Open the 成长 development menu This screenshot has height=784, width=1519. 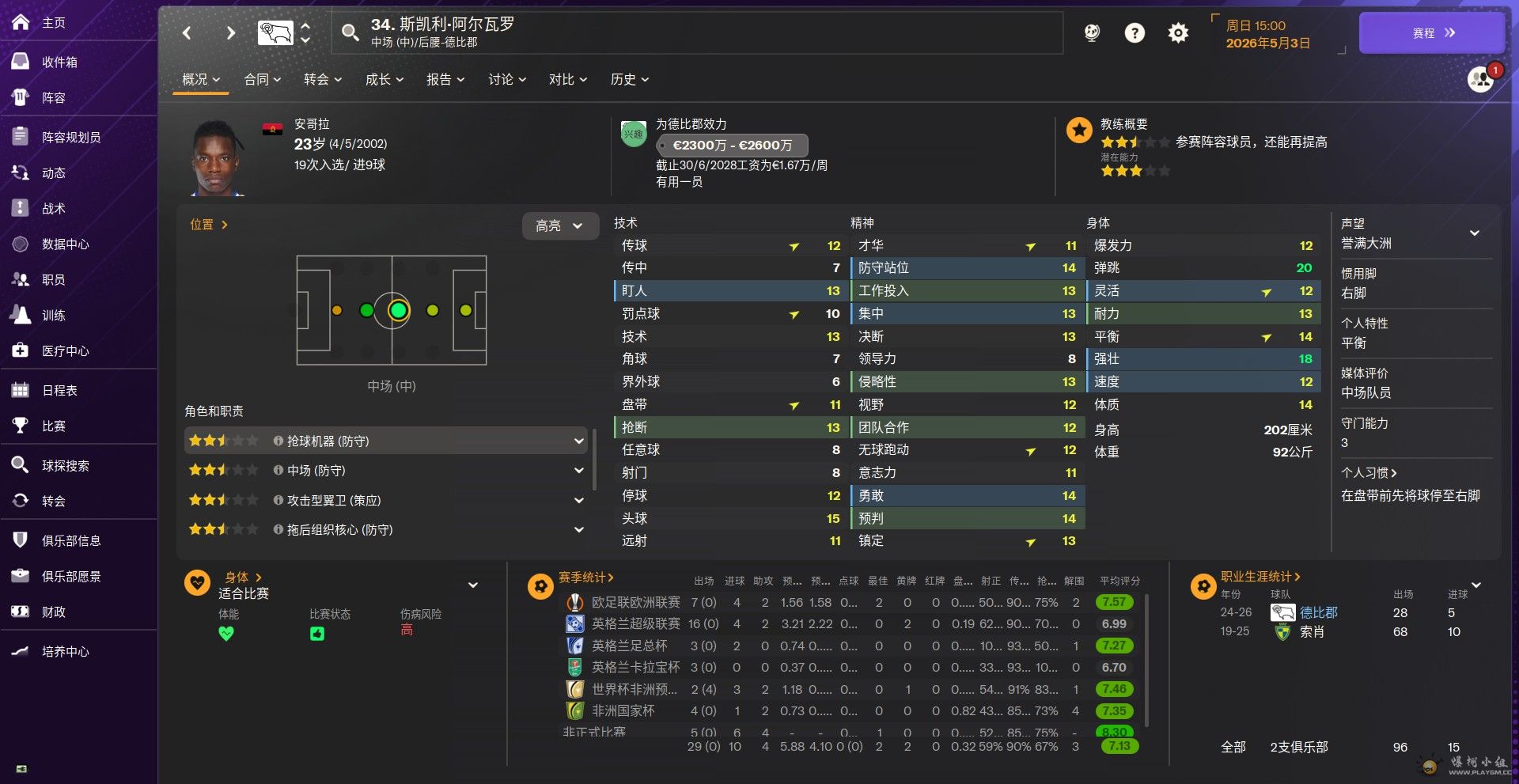coord(384,79)
